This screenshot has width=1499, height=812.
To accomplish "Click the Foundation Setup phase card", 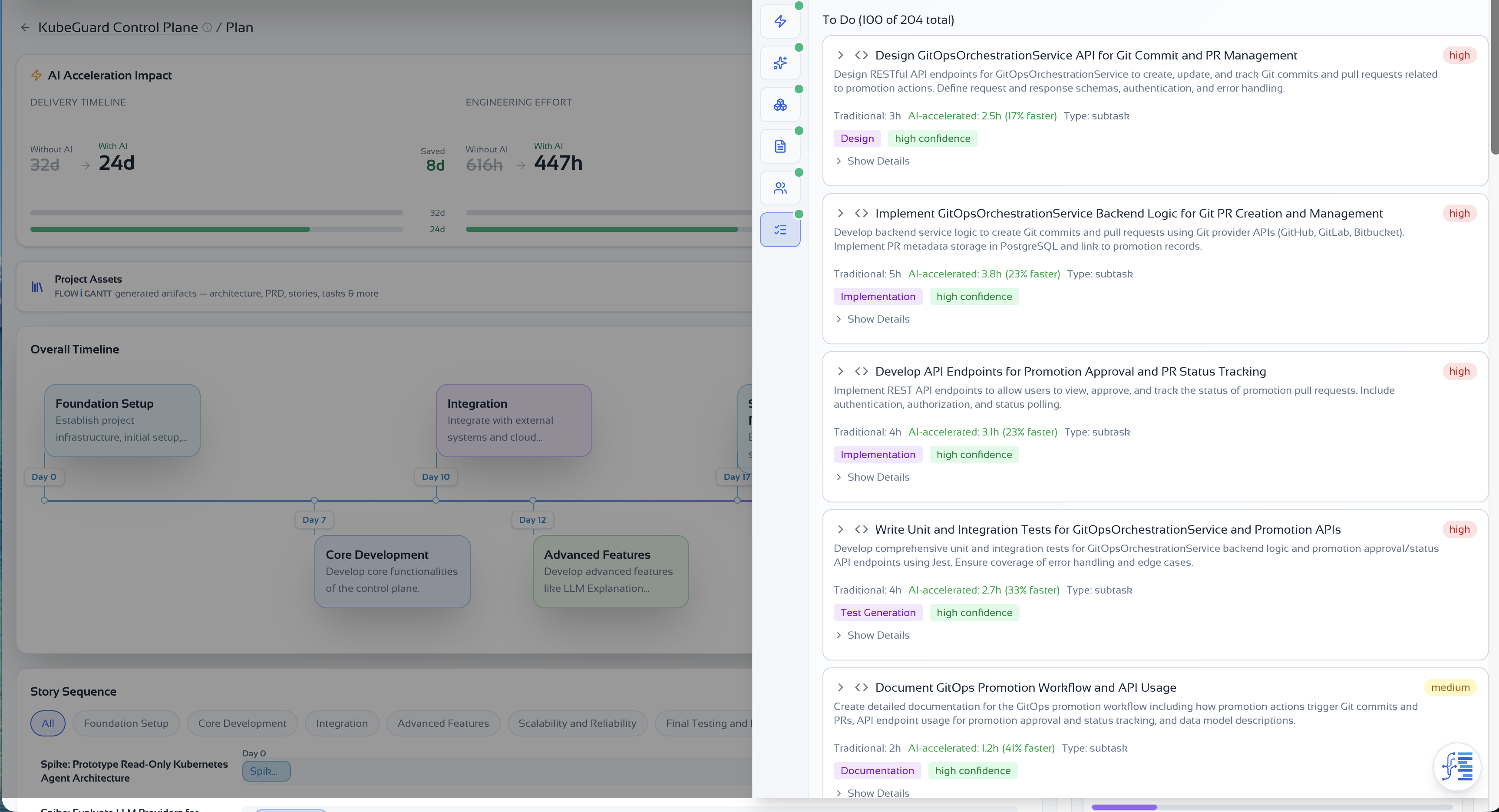I will (x=122, y=420).
